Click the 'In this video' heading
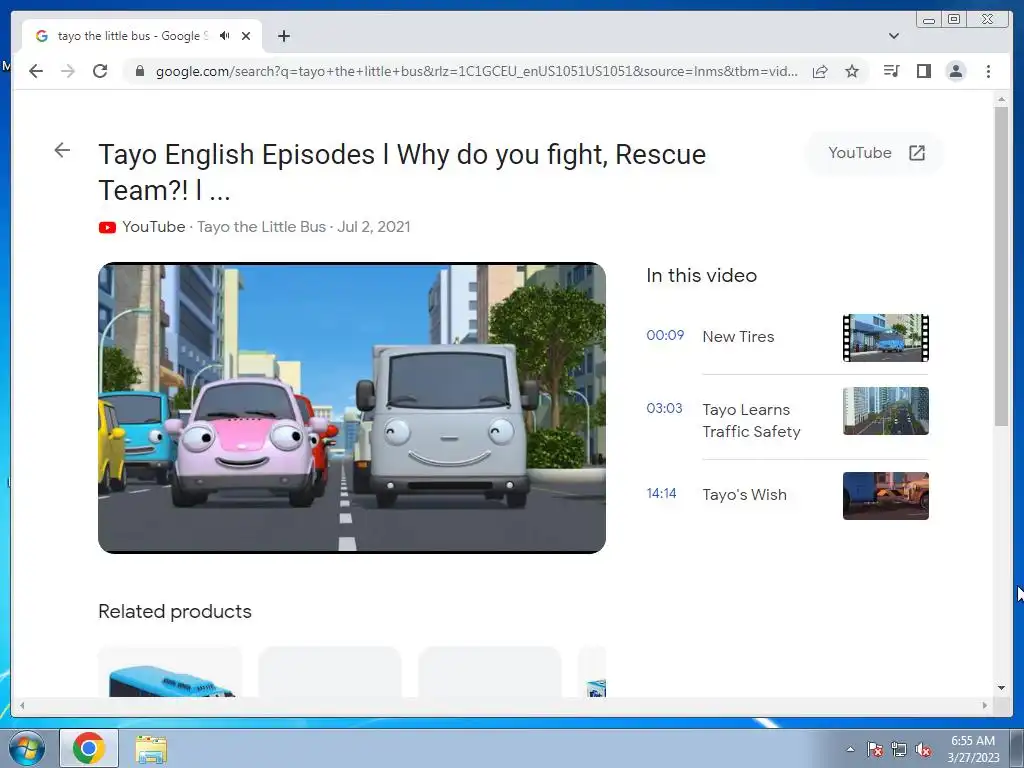 click(x=701, y=276)
